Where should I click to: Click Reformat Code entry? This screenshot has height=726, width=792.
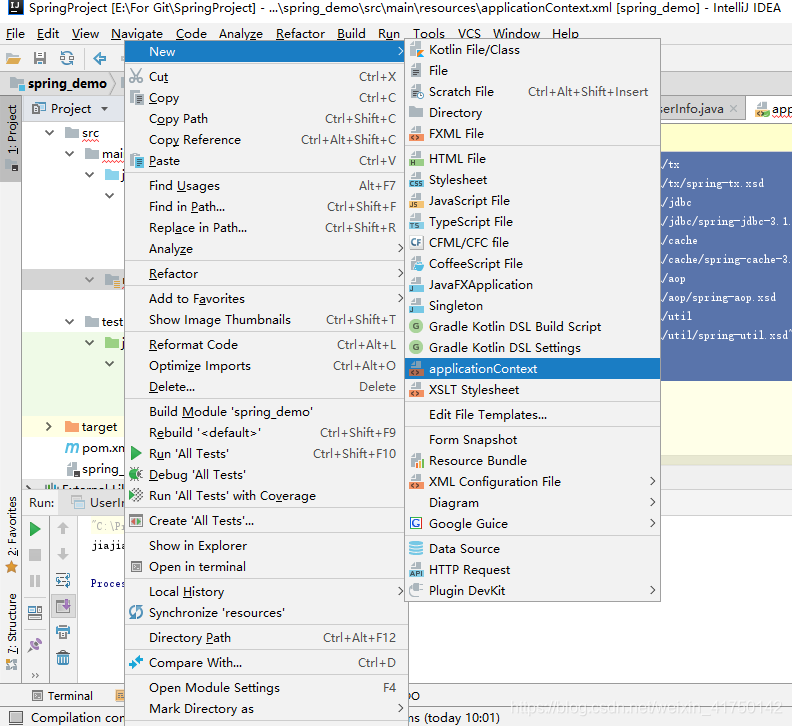(265, 345)
